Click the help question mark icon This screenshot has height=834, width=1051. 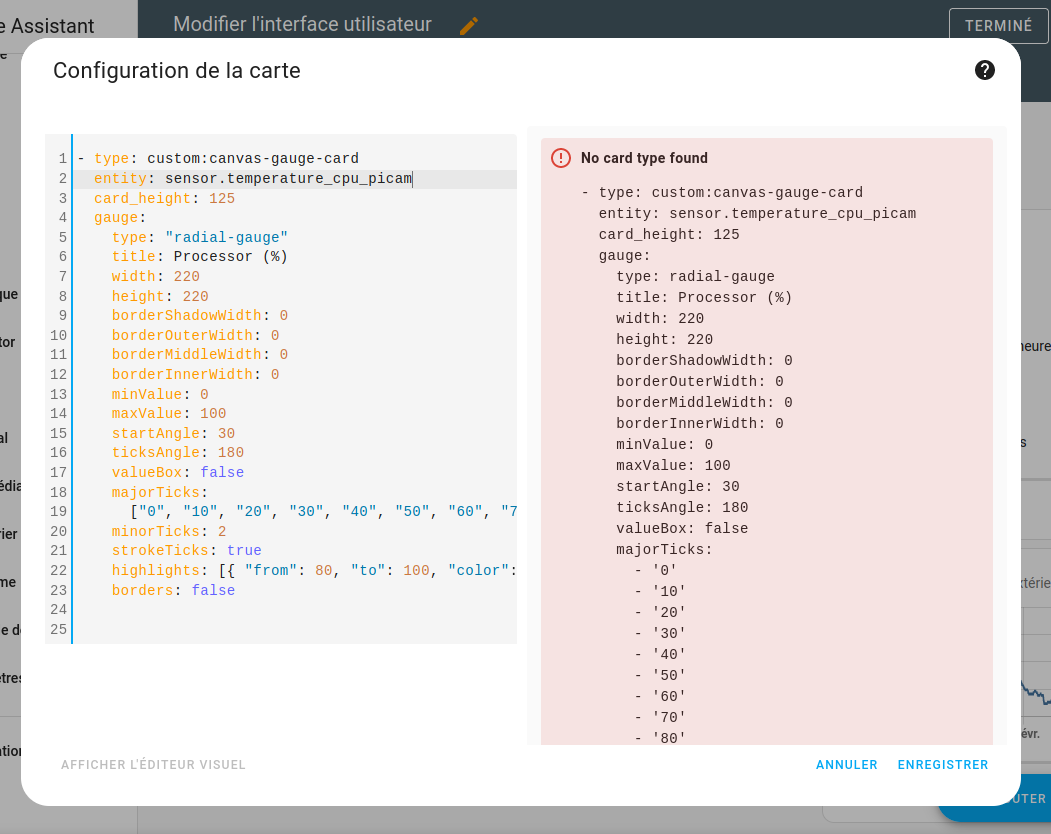984,70
